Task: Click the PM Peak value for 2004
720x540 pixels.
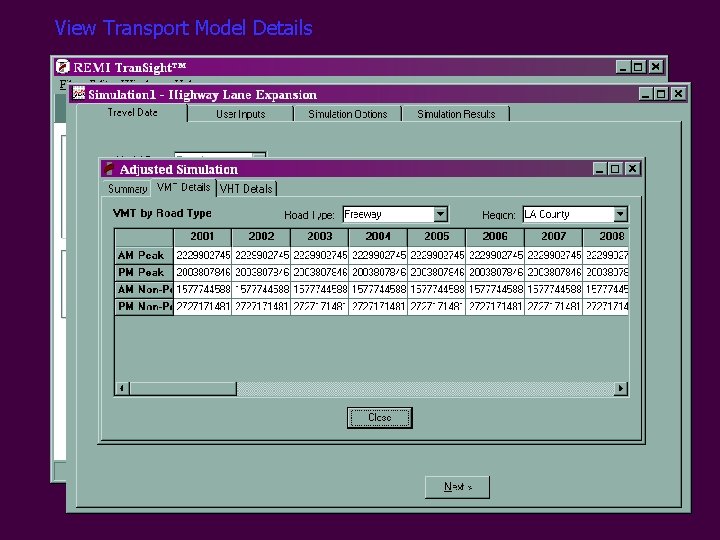Action: (378, 272)
